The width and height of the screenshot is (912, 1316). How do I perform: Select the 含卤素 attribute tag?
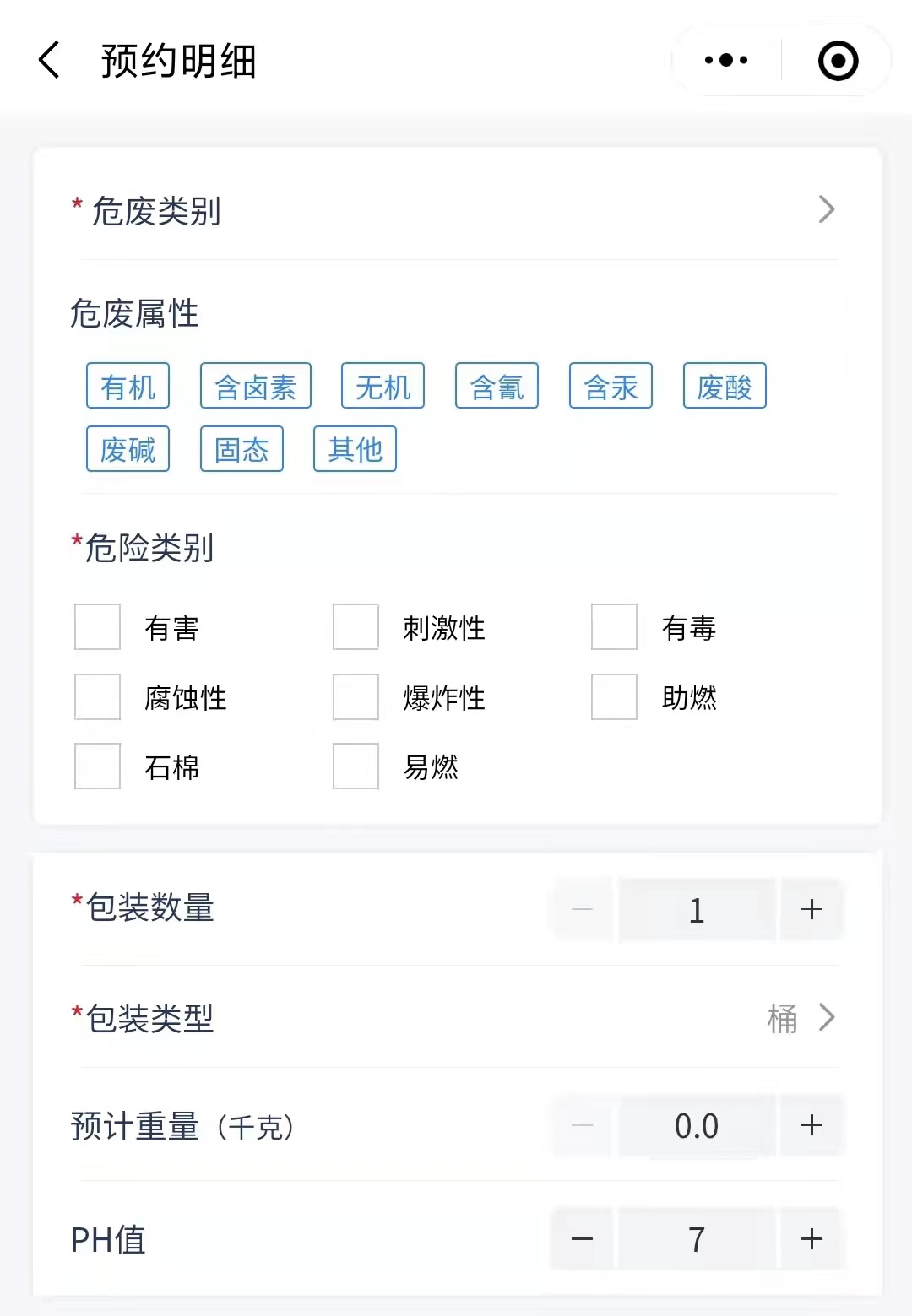click(256, 387)
